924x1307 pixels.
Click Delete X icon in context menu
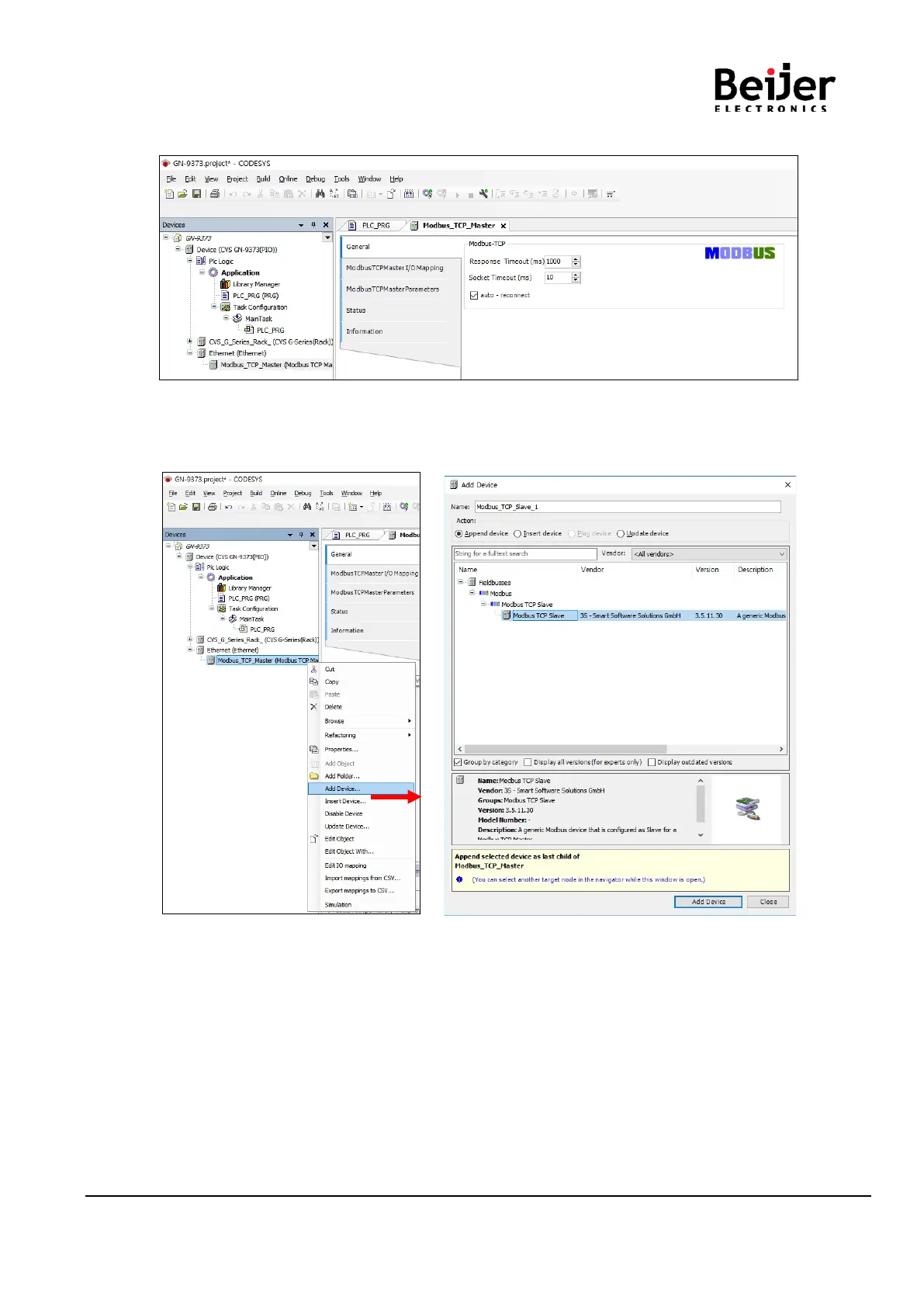click(x=314, y=707)
